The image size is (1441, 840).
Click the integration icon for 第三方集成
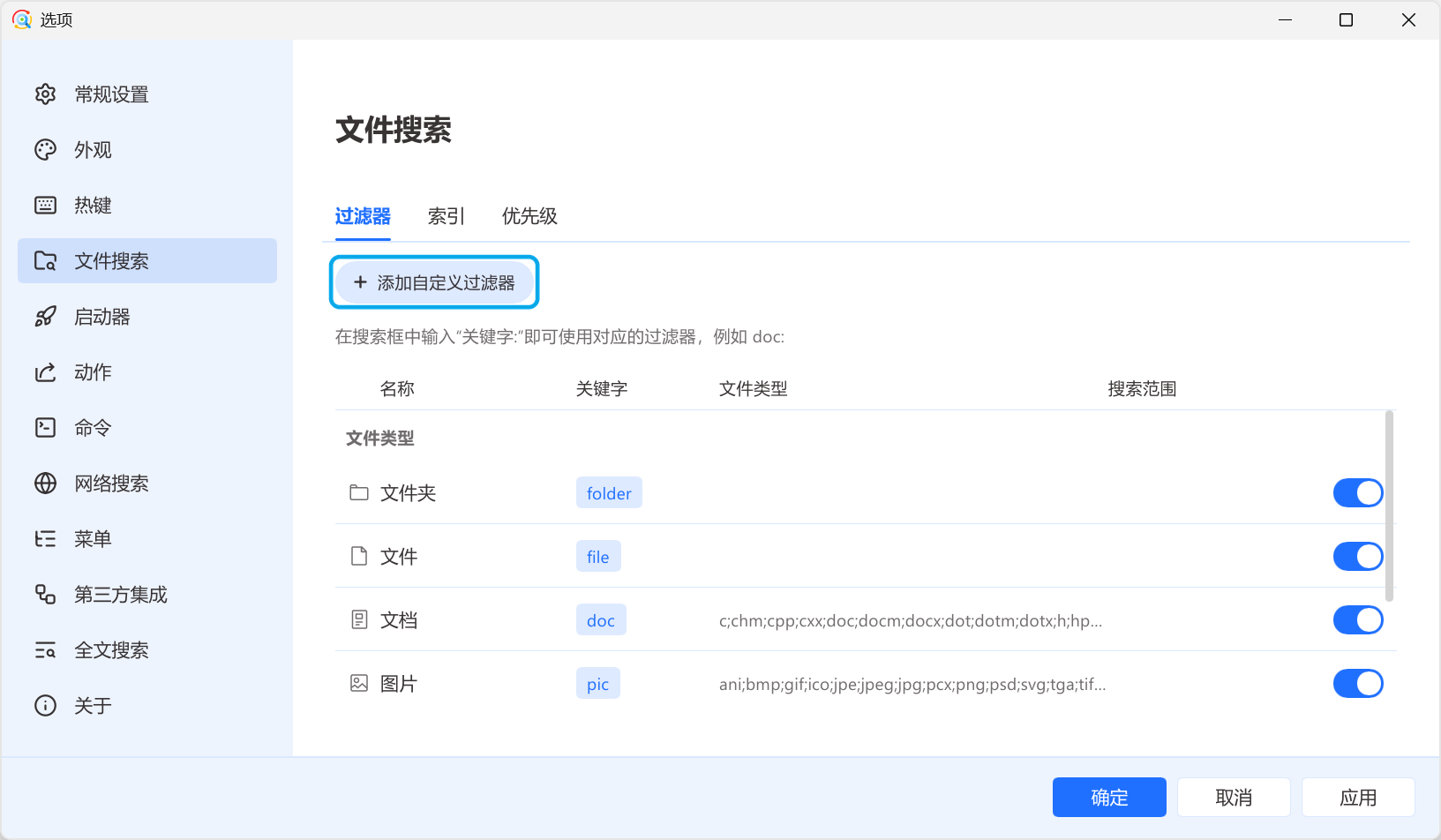tap(45, 595)
